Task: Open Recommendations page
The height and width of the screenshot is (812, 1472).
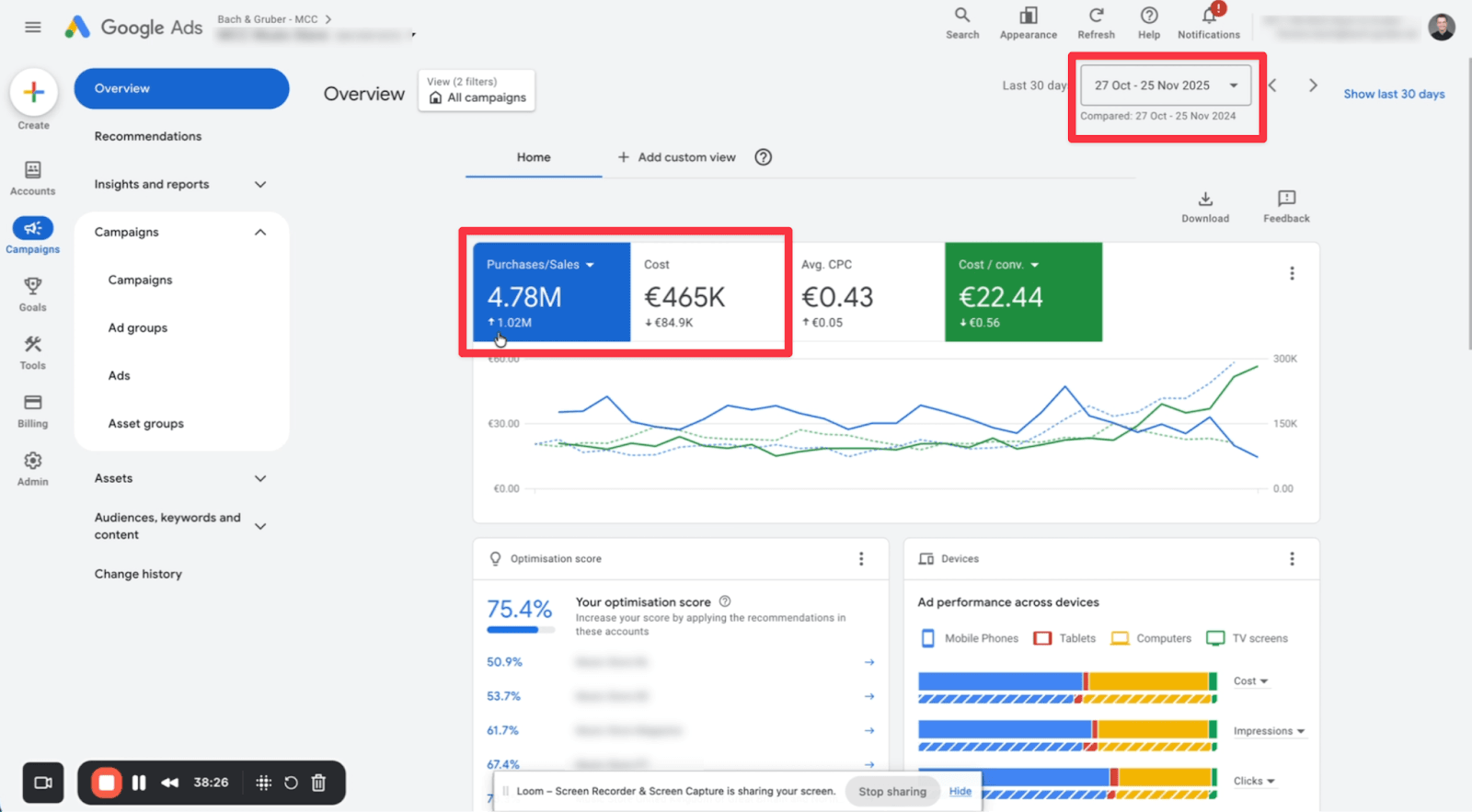Action: click(148, 136)
